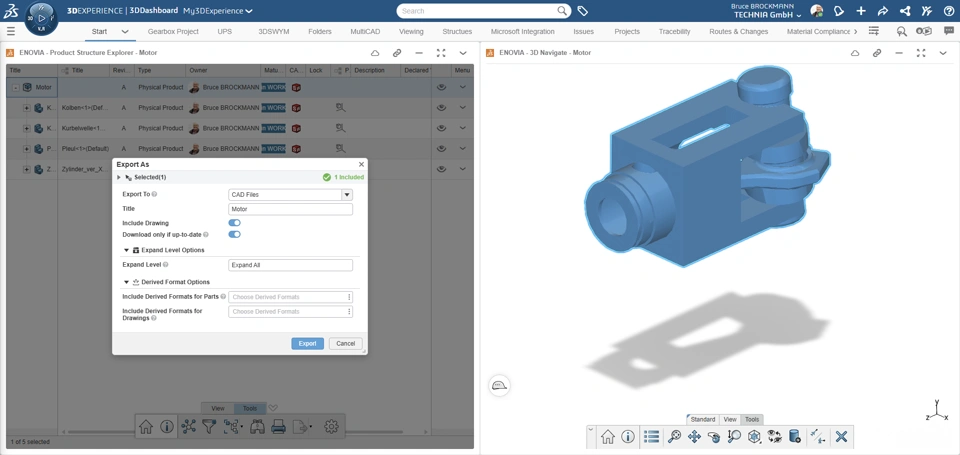Click the printer icon in Explorer toolbar
Screen dimensions: 960x455
click(x=279, y=427)
